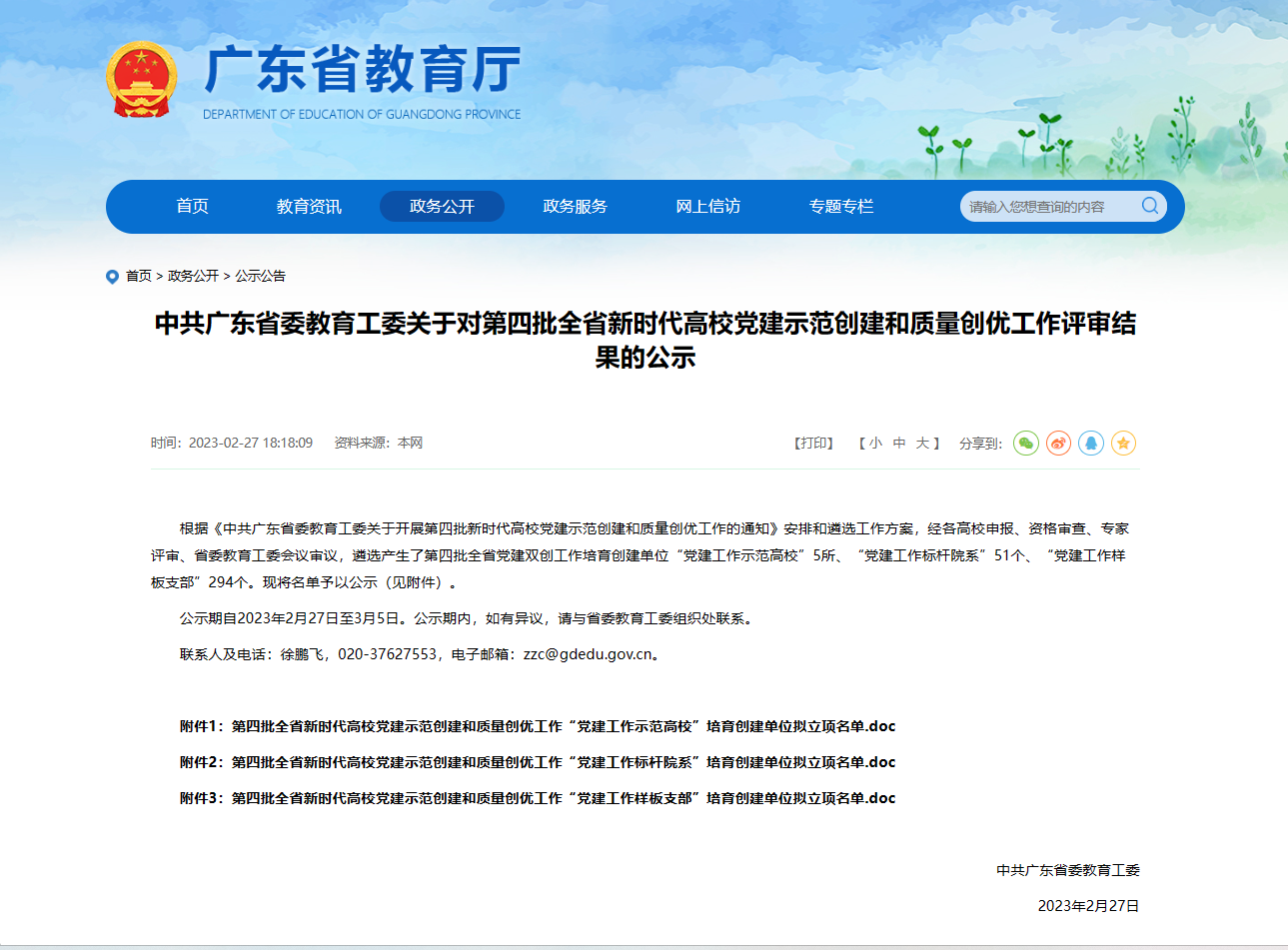Share the article to Weibo

[x=1058, y=443]
